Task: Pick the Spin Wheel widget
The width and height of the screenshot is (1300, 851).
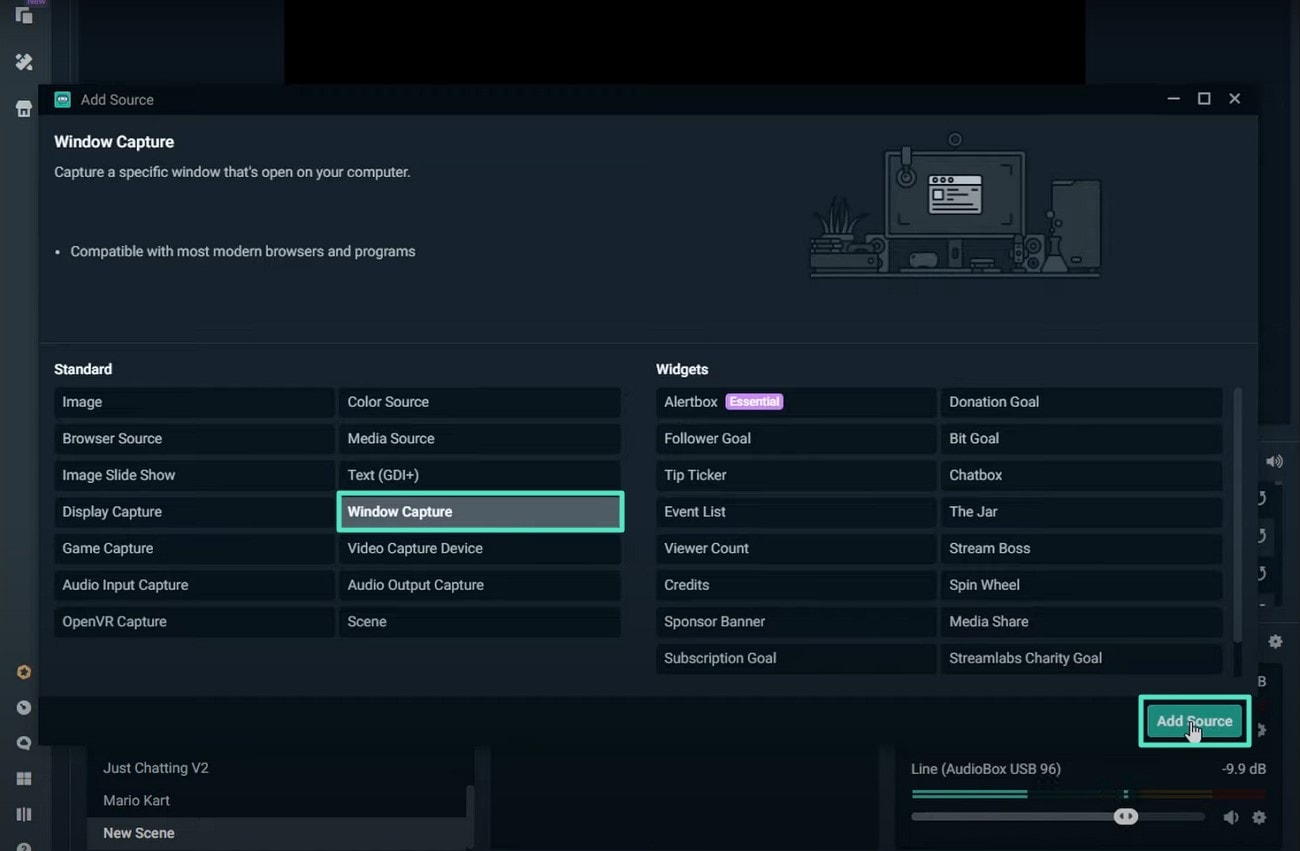Action: pyautogui.click(x=1081, y=585)
